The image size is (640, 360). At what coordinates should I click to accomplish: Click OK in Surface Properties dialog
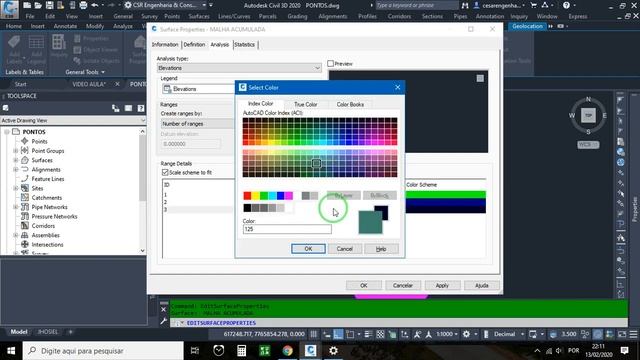pyautogui.click(x=364, y=285)
